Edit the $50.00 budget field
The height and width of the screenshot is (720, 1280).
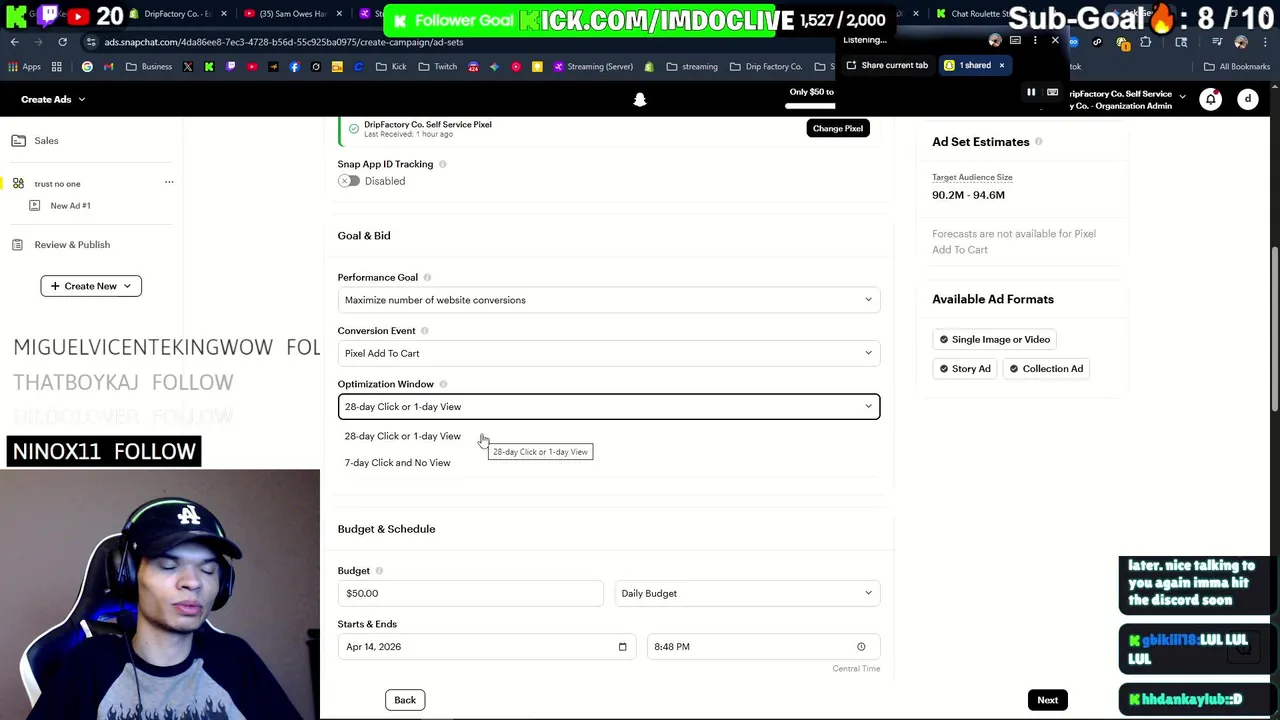(470, 593)
